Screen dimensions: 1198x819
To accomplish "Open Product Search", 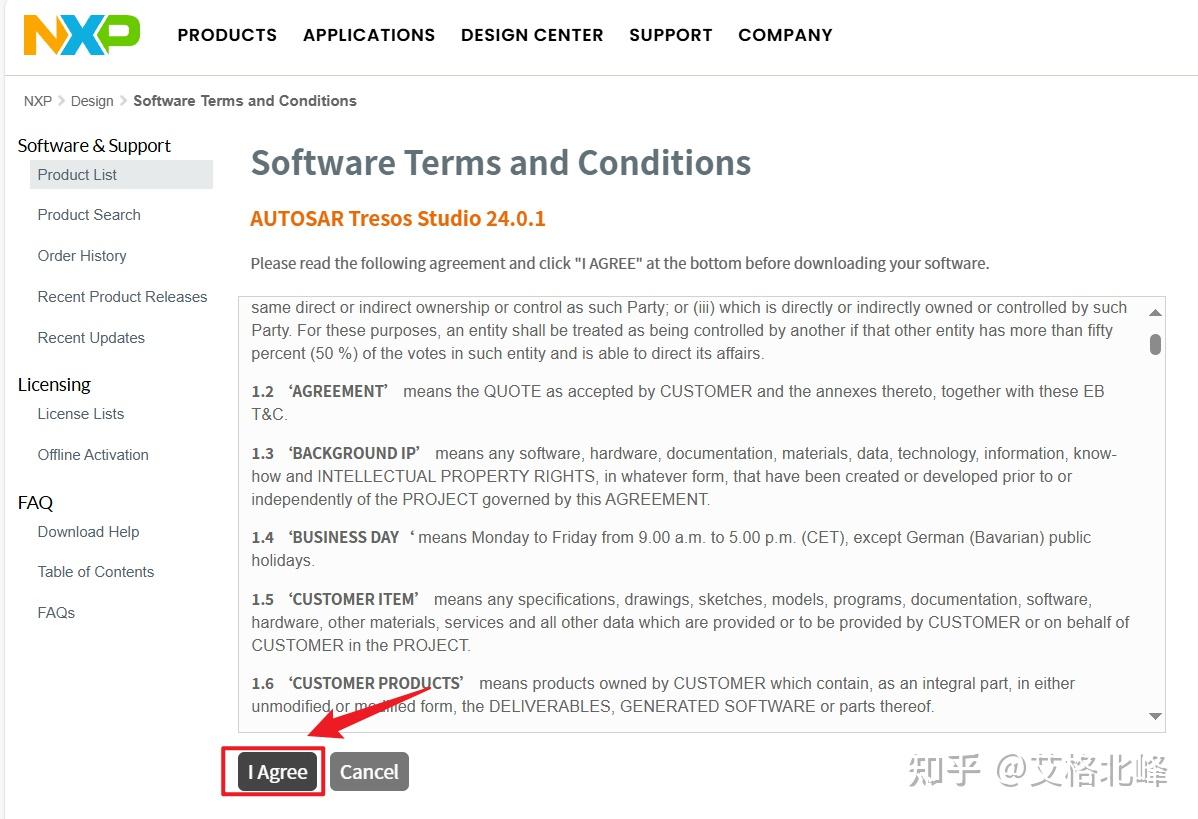I will 88,214.
